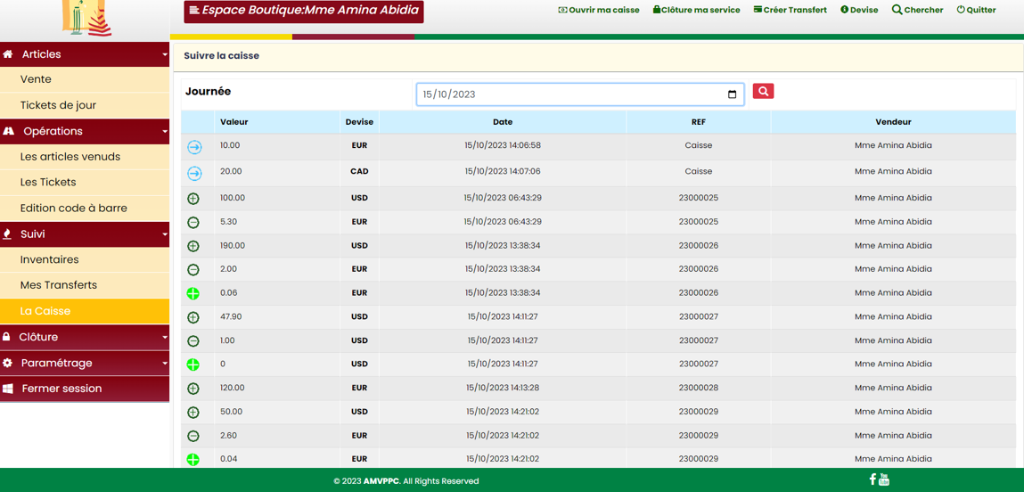Open the calendar picker icon in date field
Image resolution: width=1024 pixels, height=492 pixels.
coord(732,94)
